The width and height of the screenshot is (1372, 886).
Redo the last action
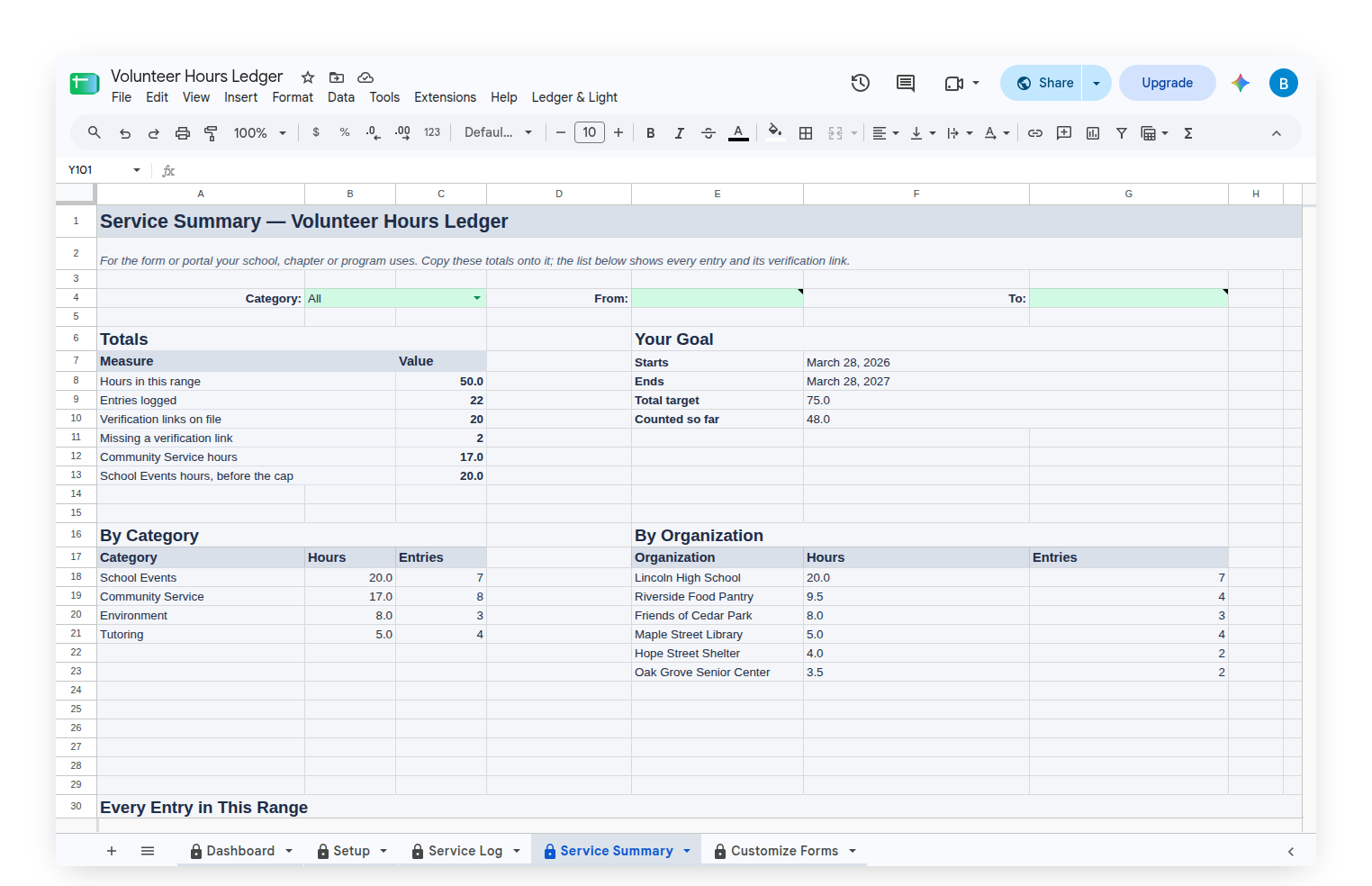tap(154, 133)
